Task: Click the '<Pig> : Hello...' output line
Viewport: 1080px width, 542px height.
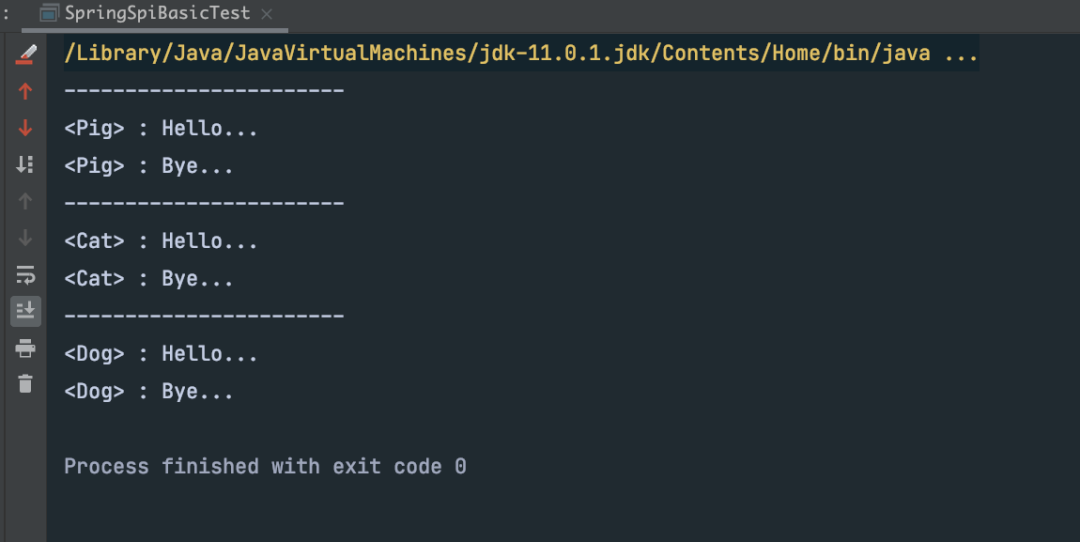Action: (160, 128)
